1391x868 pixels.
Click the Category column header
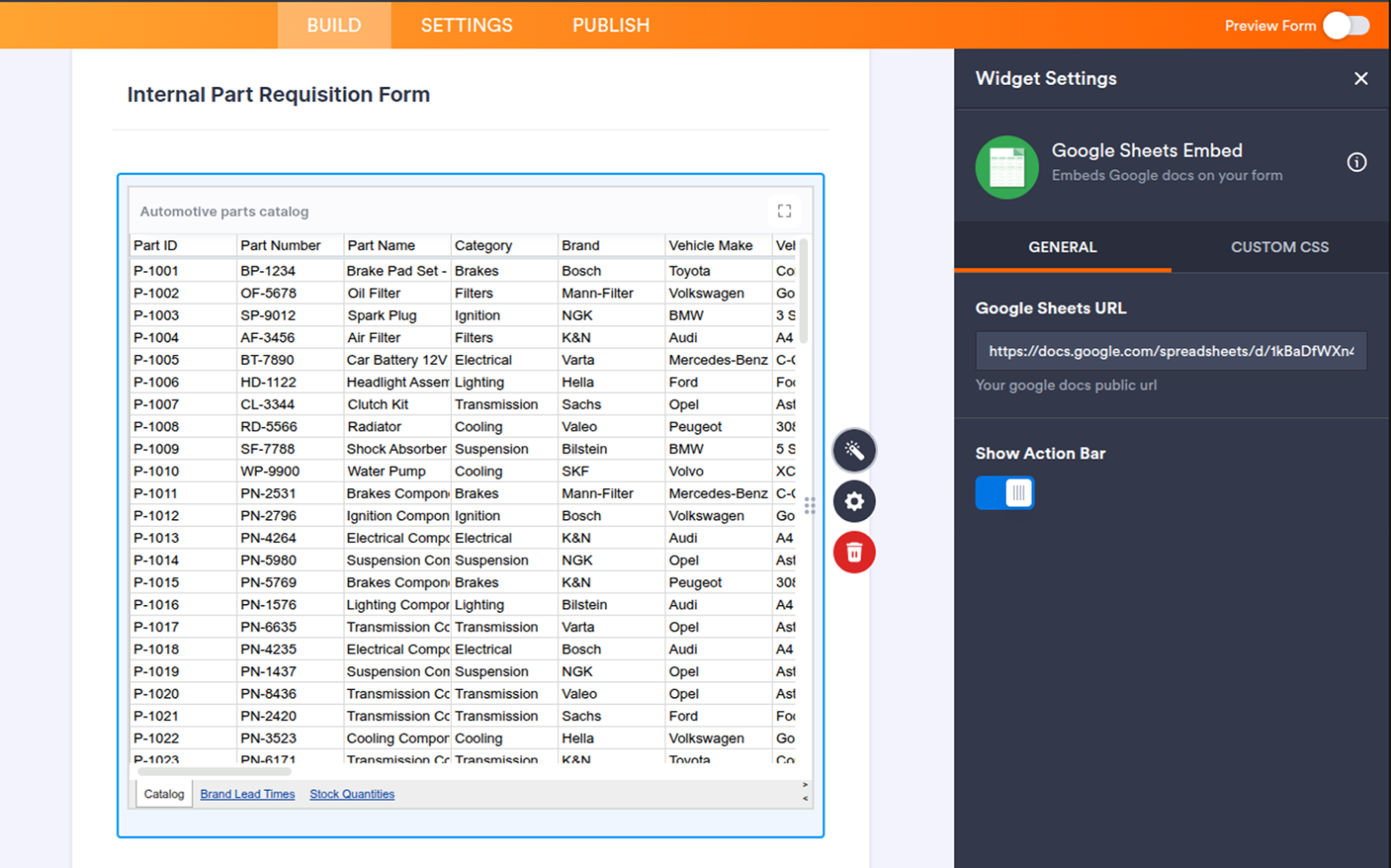[x=504, y=245]
